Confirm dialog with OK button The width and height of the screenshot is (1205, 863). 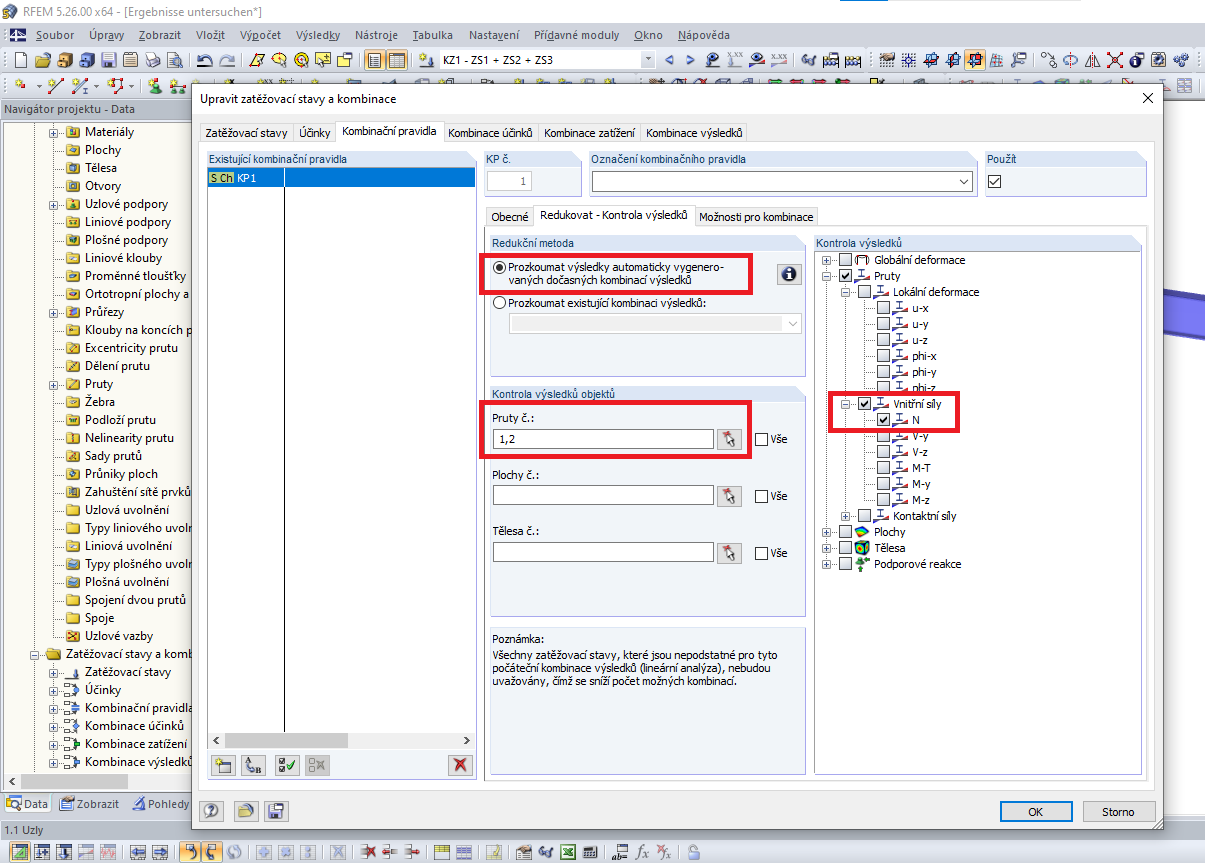[1036, 811]
